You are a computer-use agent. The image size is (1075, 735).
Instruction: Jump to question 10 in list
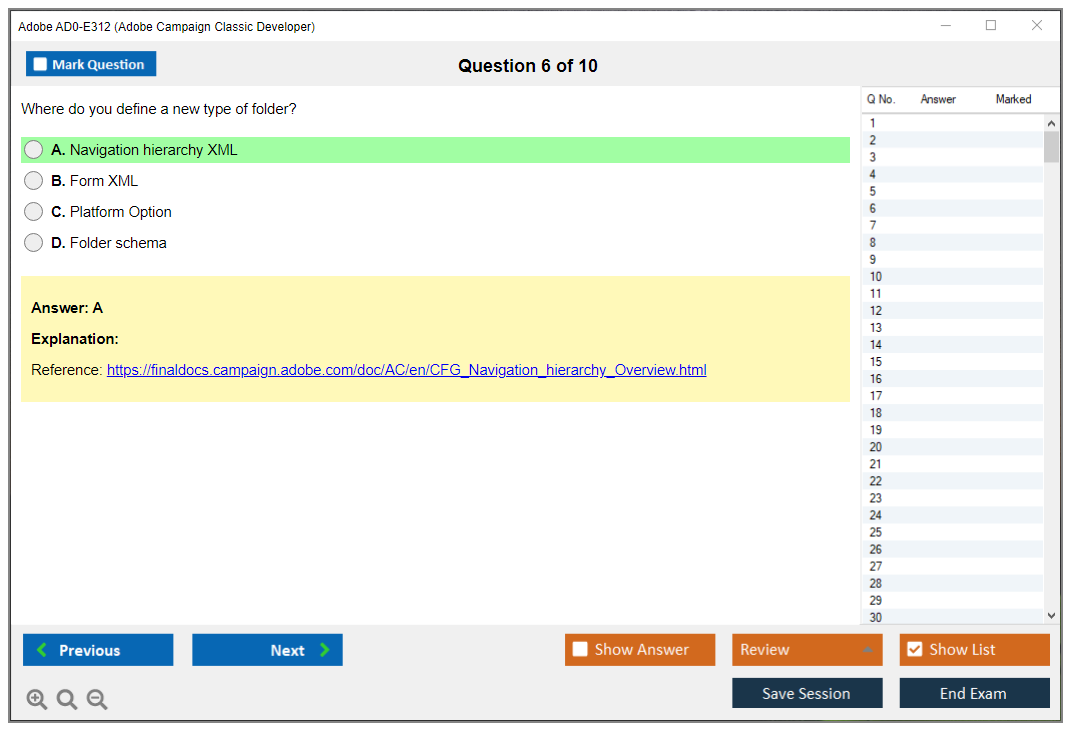pyautogui.click(x=876, y=277)
